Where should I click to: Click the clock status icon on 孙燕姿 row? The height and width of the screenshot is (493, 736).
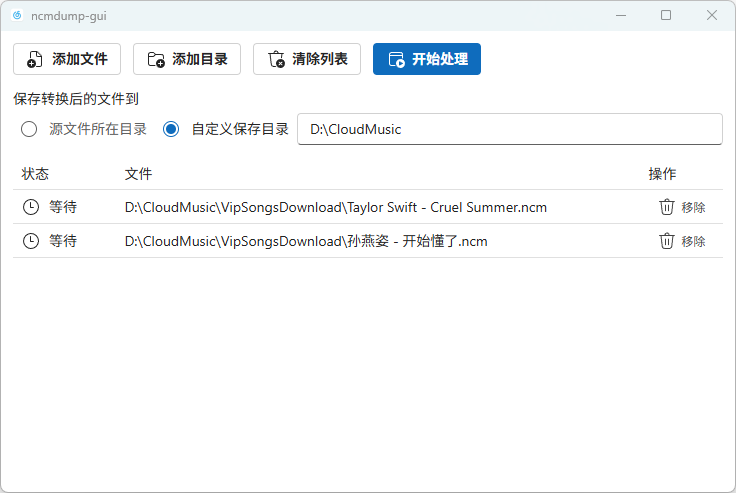31,241
